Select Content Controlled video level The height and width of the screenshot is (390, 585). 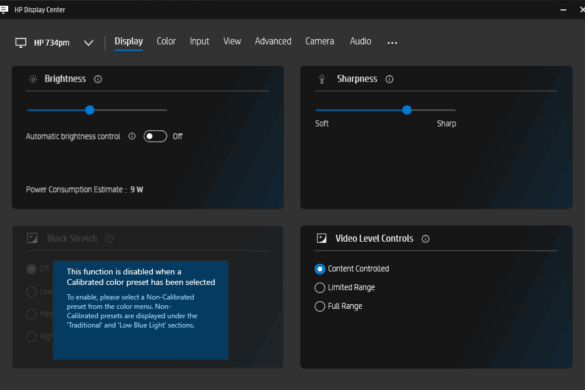click(320, 269)
